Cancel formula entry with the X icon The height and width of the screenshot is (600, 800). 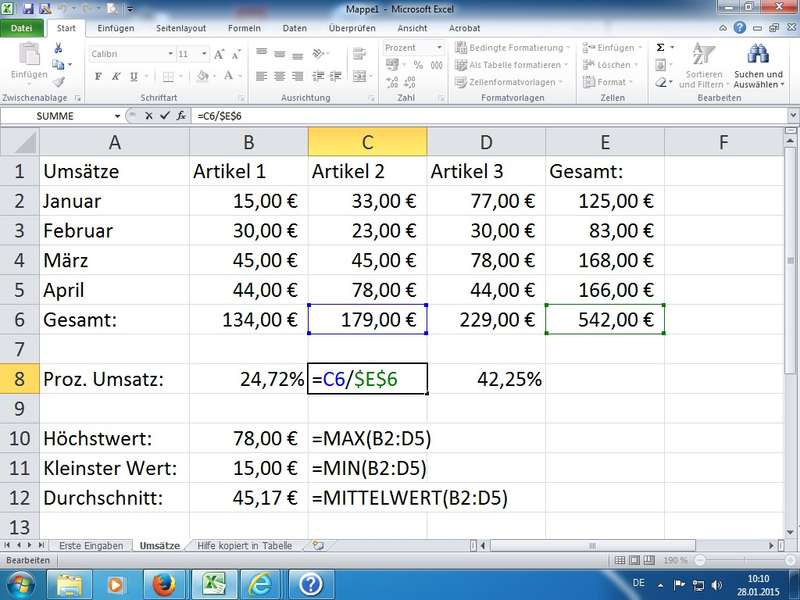point(148,116)
